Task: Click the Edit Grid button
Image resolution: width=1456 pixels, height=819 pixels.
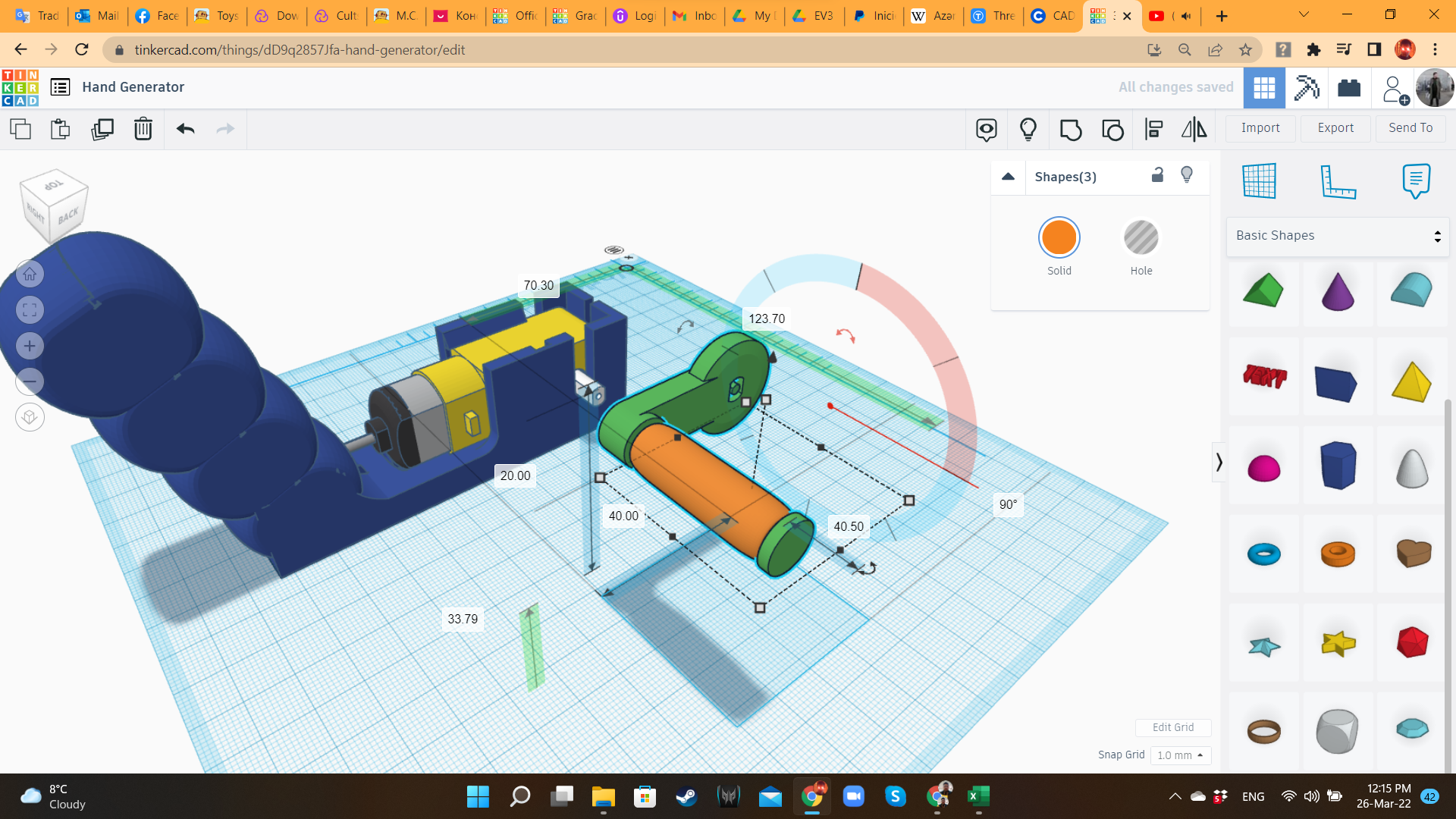Action: [x=1173, y=727]
